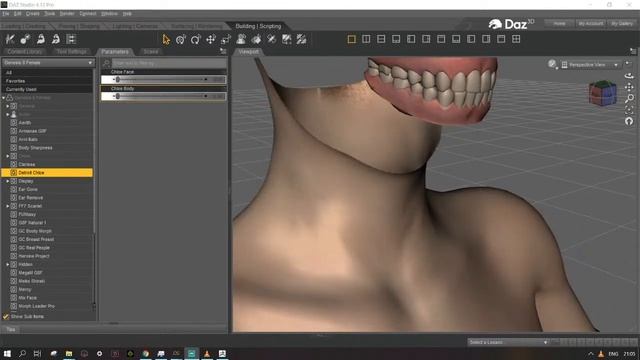Click the viewport orbit camera control
640x360 pixels.
point(629,76)
